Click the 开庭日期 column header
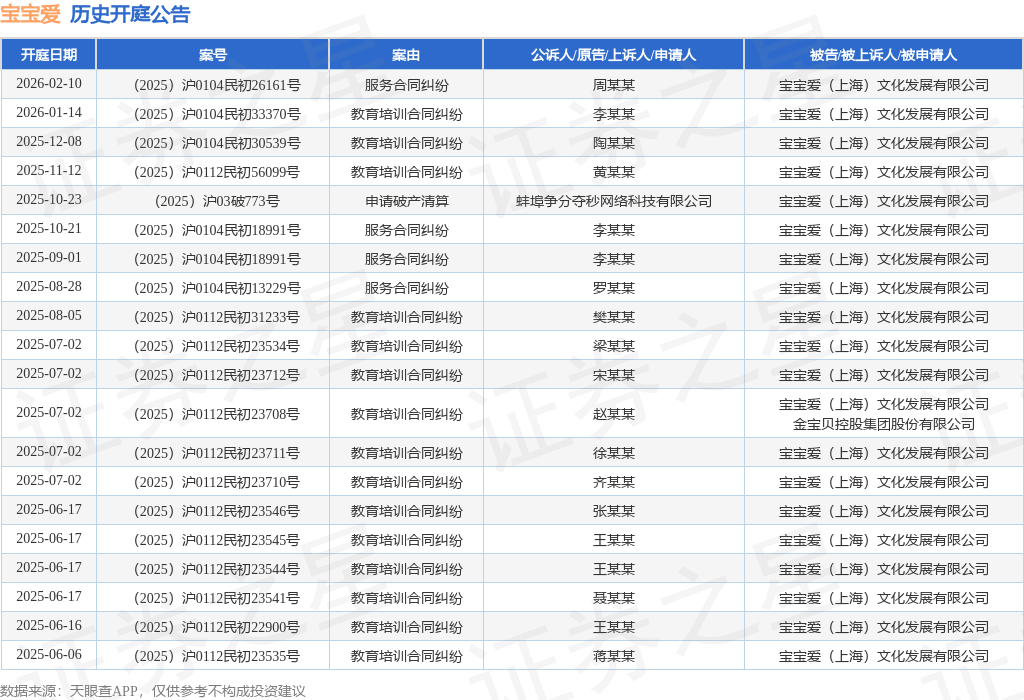 (x=49, y=55)
